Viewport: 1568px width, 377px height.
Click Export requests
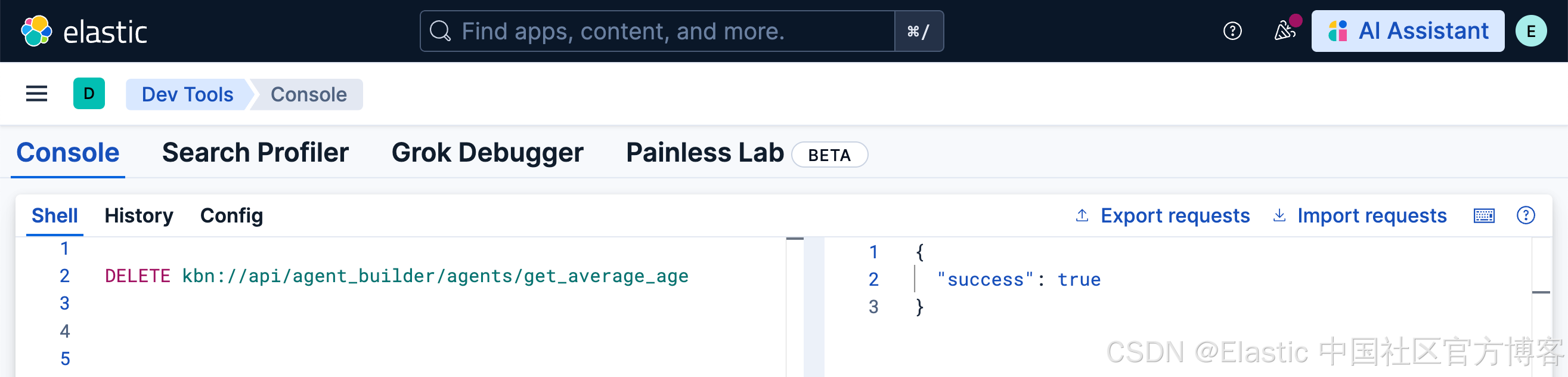(x=1163, y=215)
